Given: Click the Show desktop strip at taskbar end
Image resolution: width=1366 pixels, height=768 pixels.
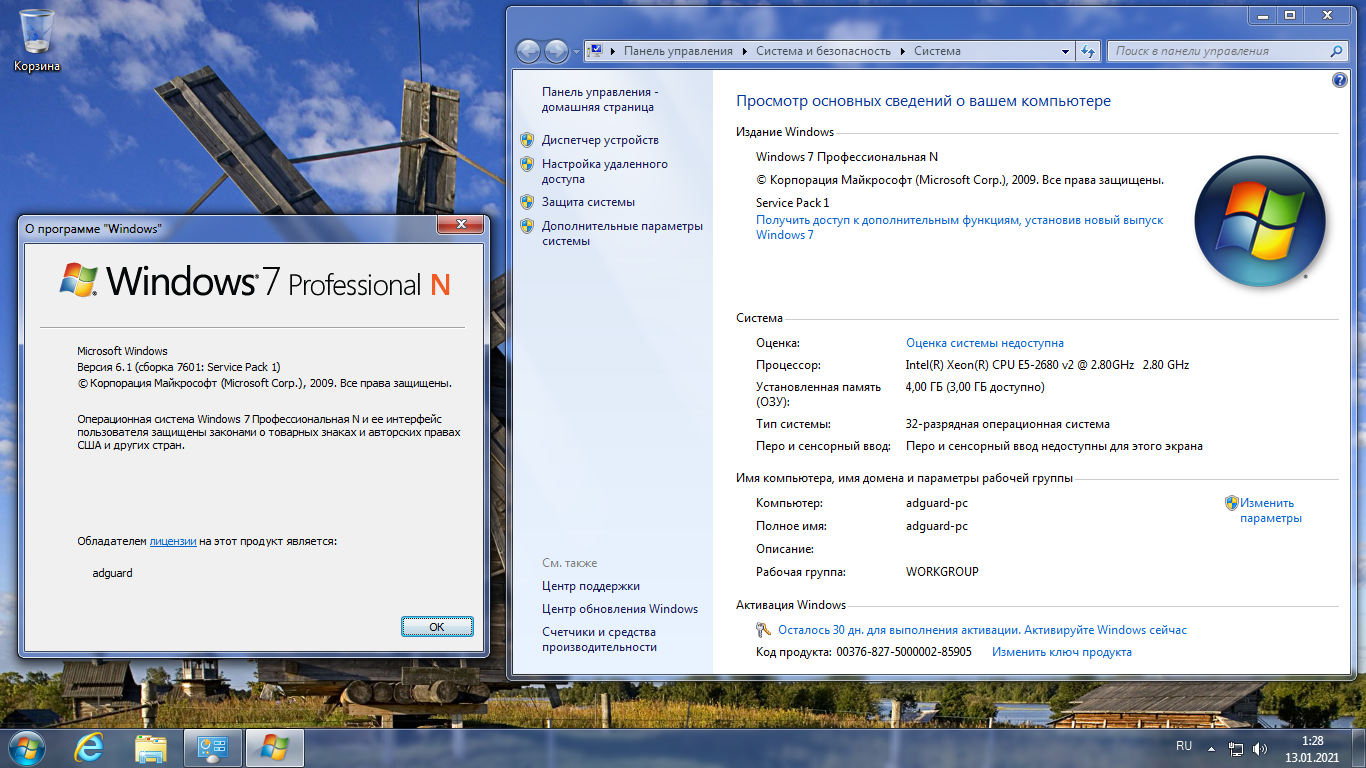Looking at the screenshot, I should 1358,748.
